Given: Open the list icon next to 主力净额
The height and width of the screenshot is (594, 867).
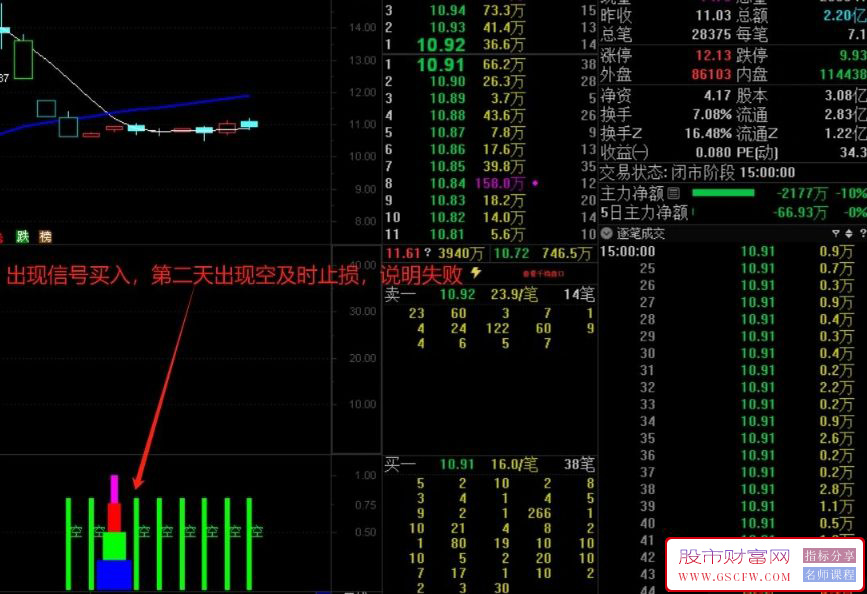Looking at the screenshot, I should coord(673,193).
